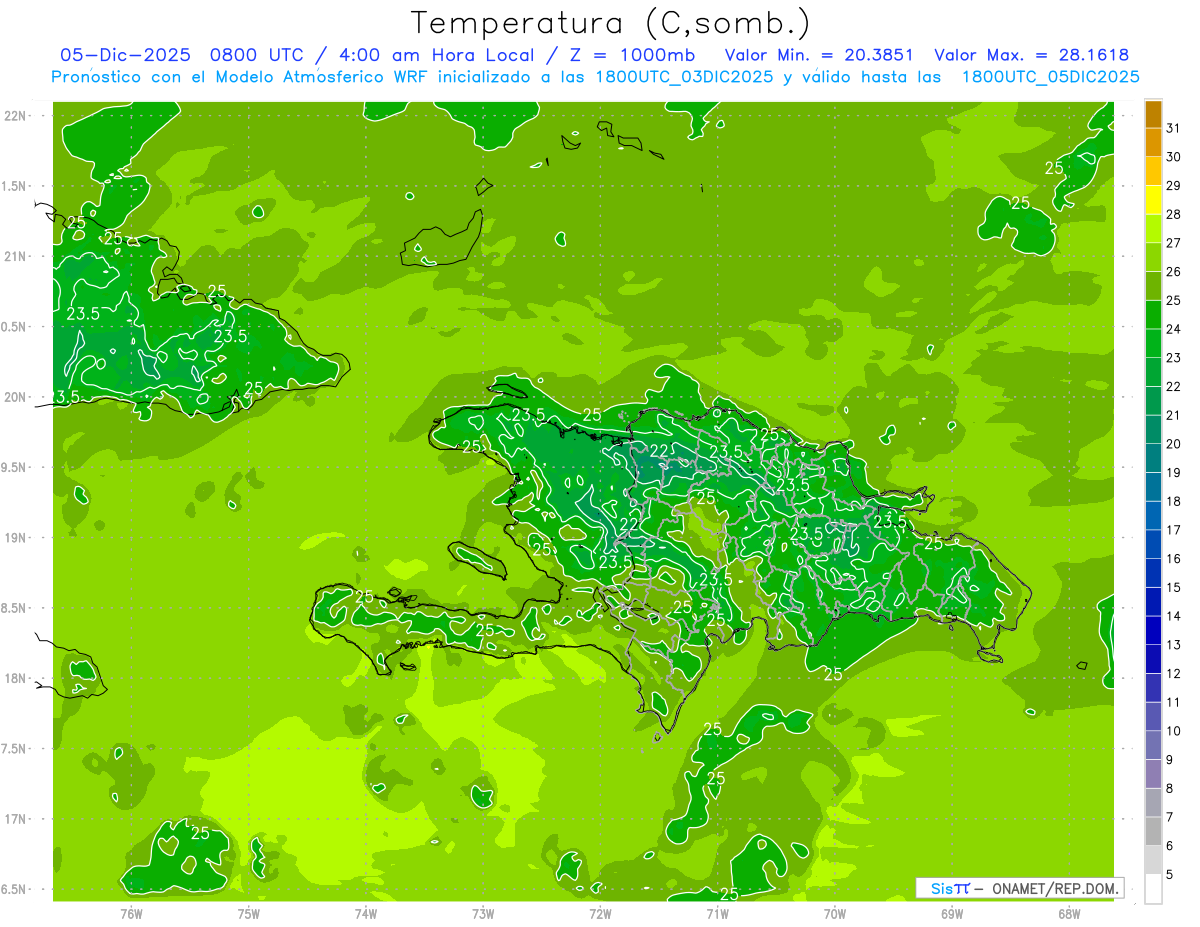Viewport: 1200px width, 927px height.
Task: Click the 76W longitude axis label
Action: click(x=131, y=913)
